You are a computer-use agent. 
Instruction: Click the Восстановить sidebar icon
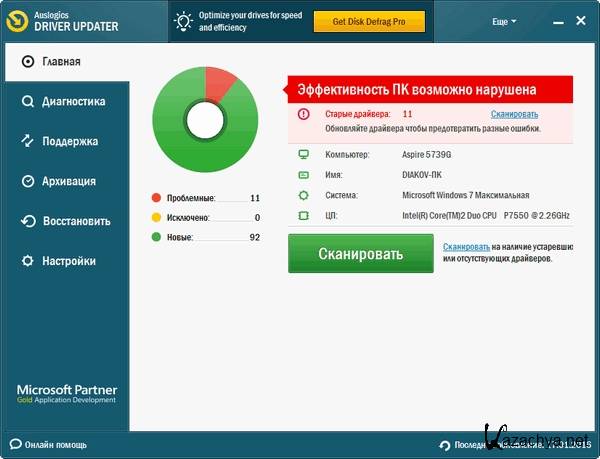click(x=28, y=221)
